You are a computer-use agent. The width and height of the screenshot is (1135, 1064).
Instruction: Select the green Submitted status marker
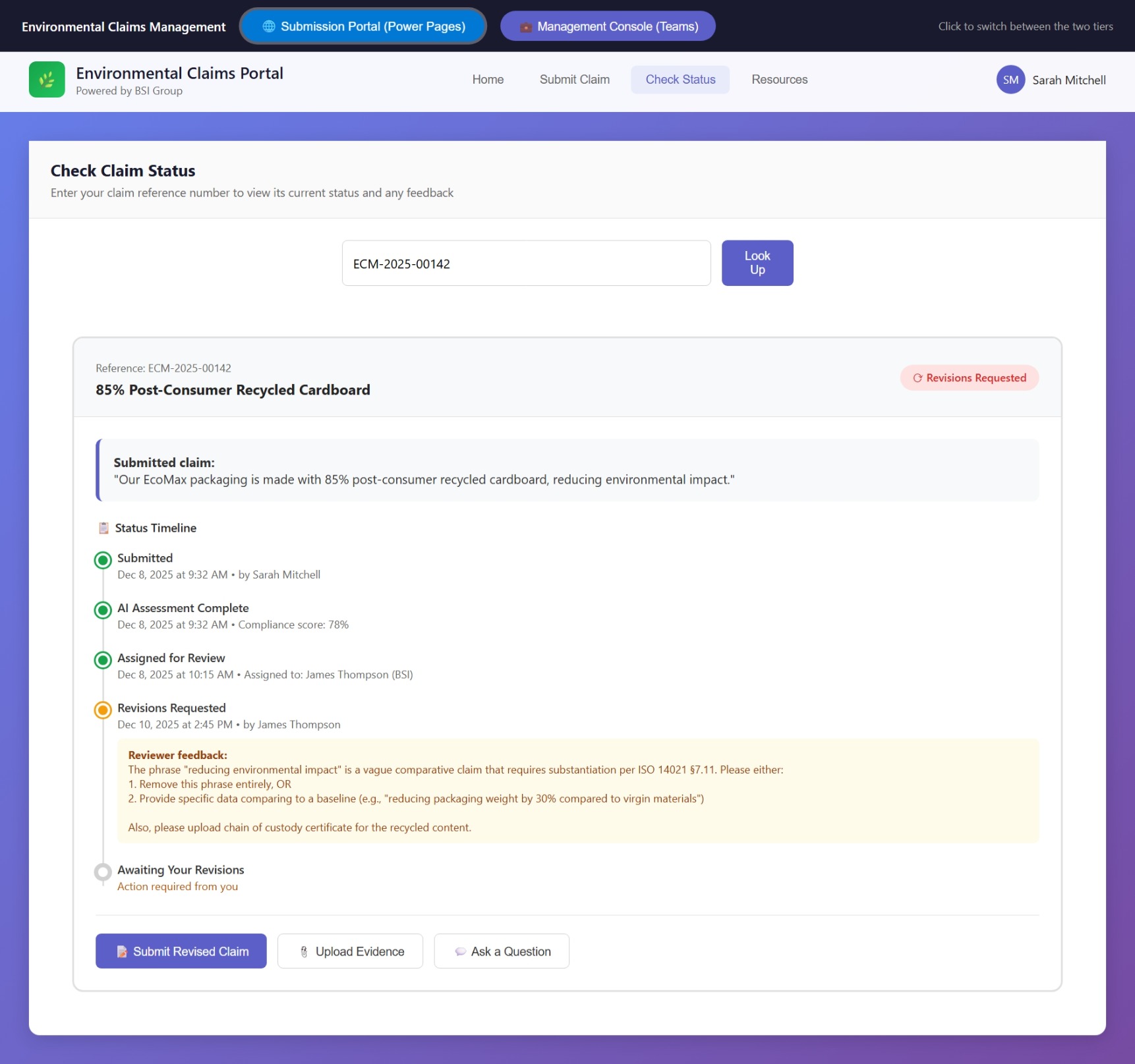click(x=102, y=561)
